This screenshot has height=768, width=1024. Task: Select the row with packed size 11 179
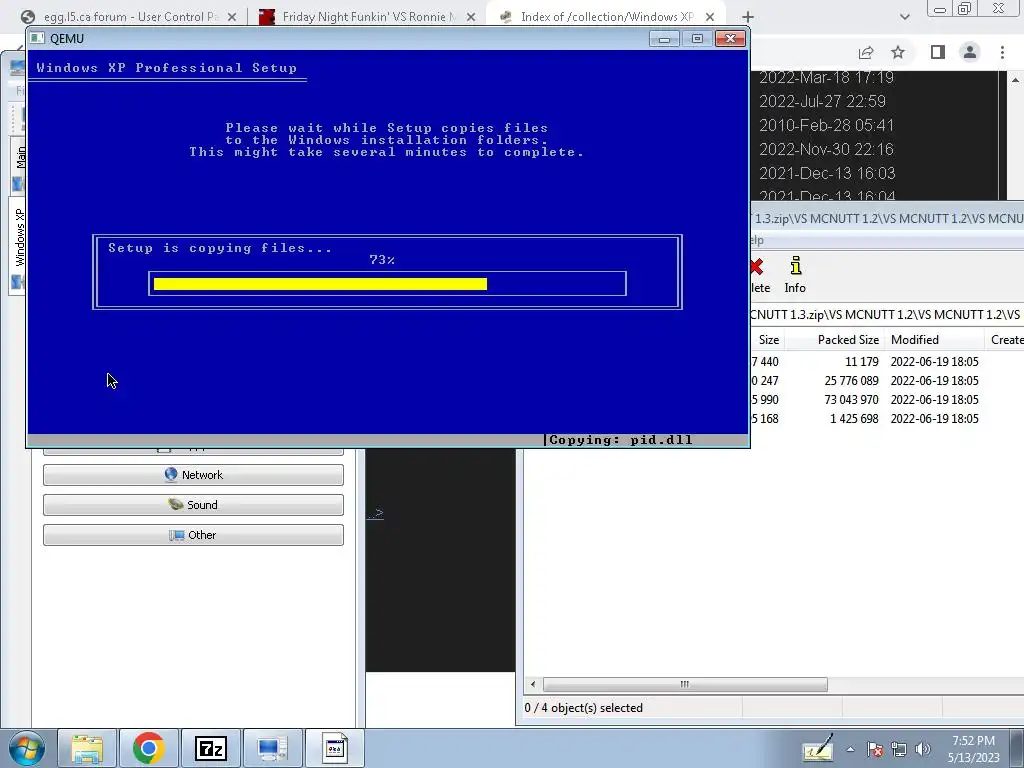pyautogui.click(x=887, y=362)
